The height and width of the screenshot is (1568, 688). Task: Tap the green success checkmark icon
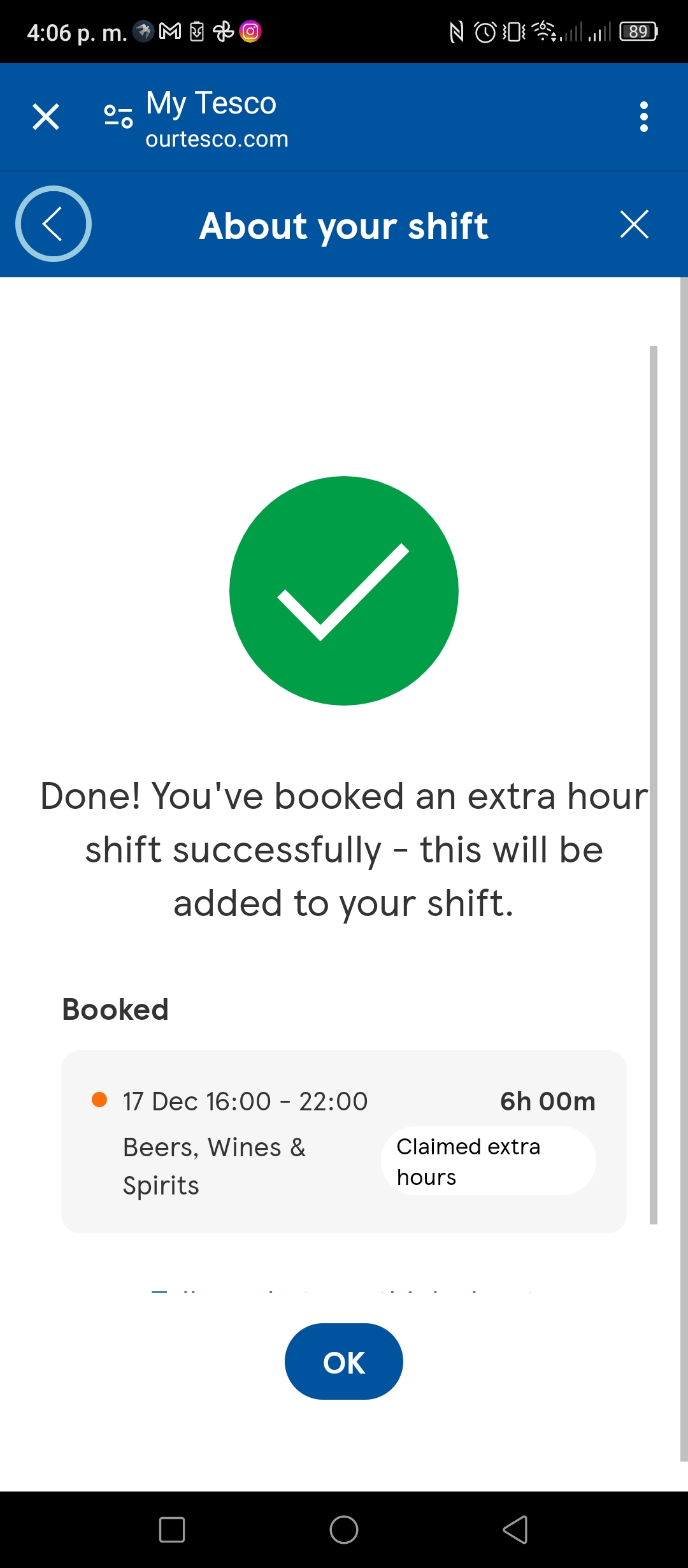tap(344, 591)
